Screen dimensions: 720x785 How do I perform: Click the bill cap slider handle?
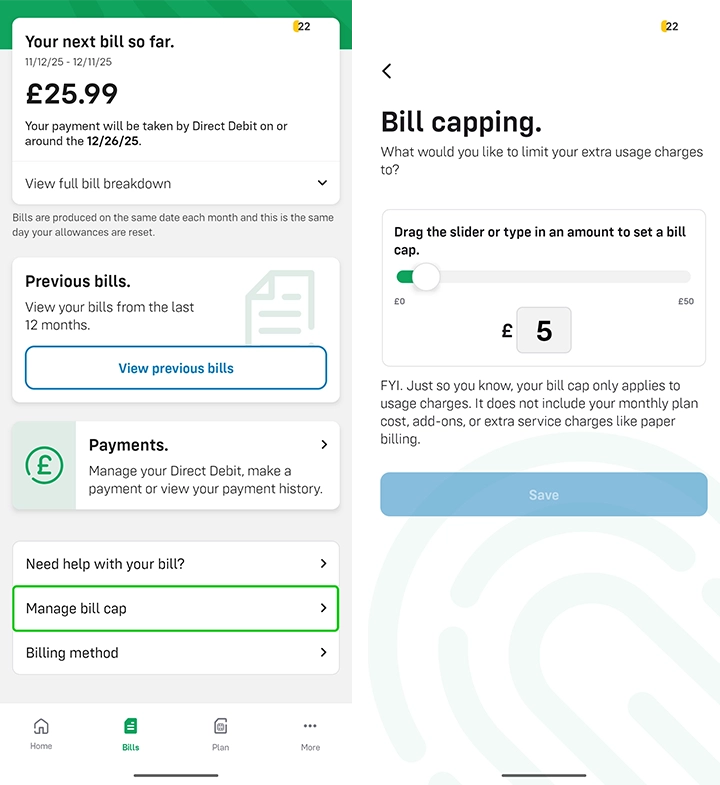point(426,277)
